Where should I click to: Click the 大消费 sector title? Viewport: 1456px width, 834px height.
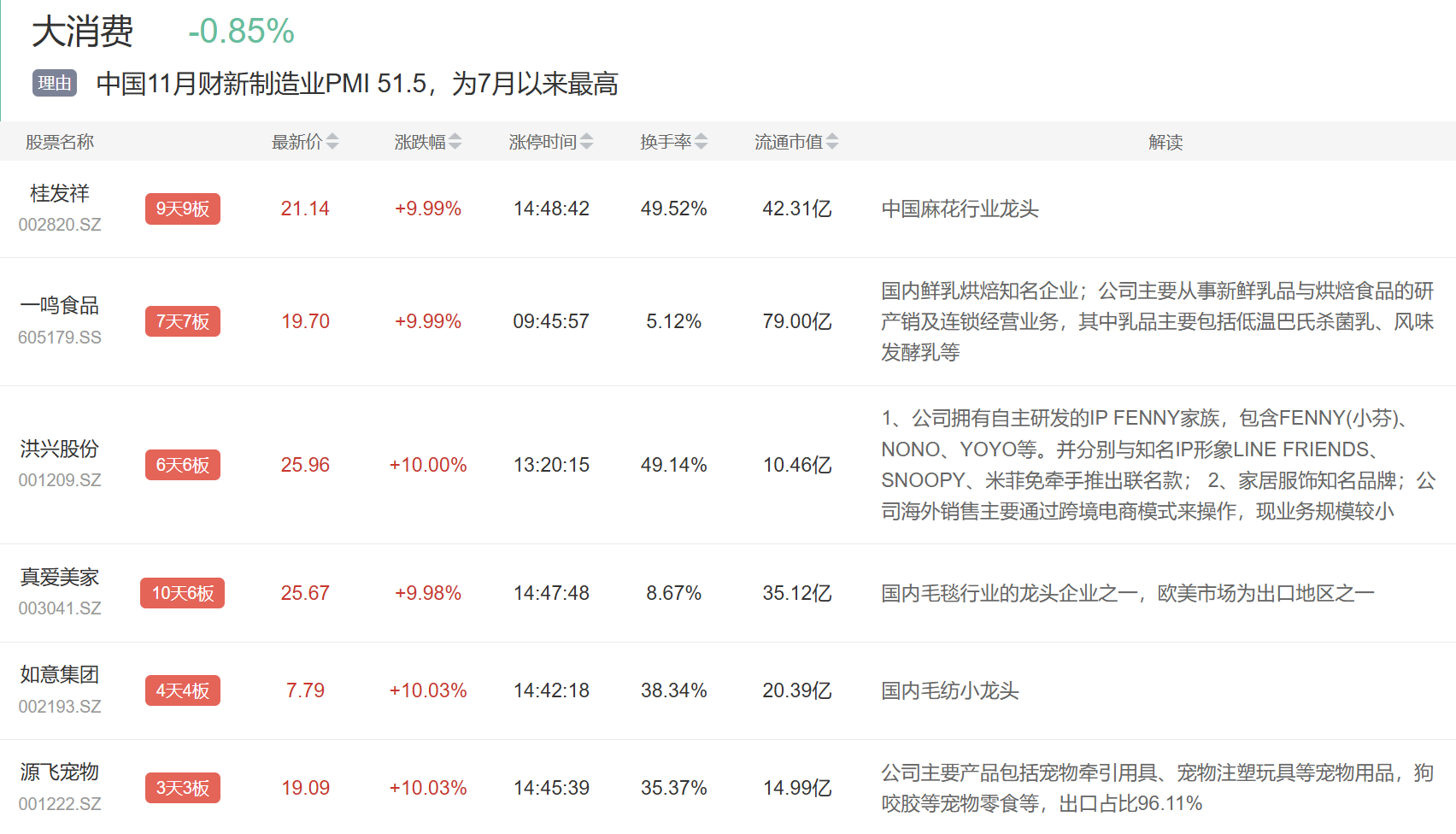pyautogui.click(x=83, y=32)
